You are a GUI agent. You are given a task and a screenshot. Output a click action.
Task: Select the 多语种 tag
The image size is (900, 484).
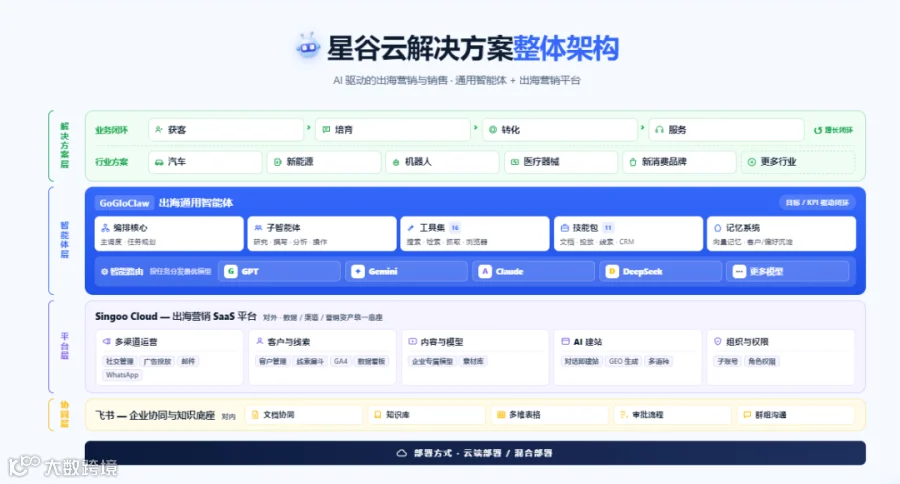659,361
